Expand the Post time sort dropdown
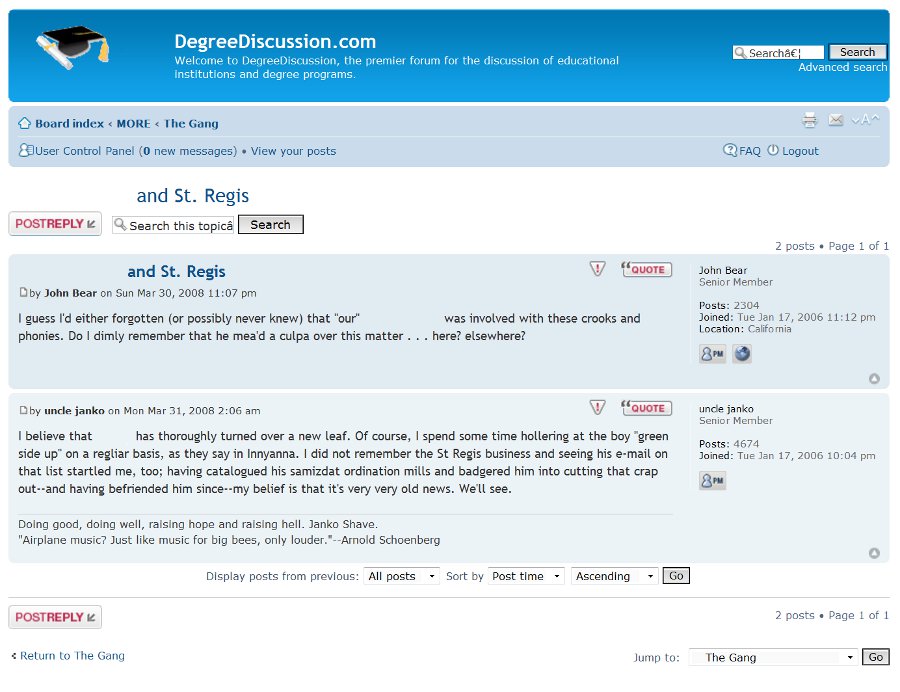 point(526,576)
